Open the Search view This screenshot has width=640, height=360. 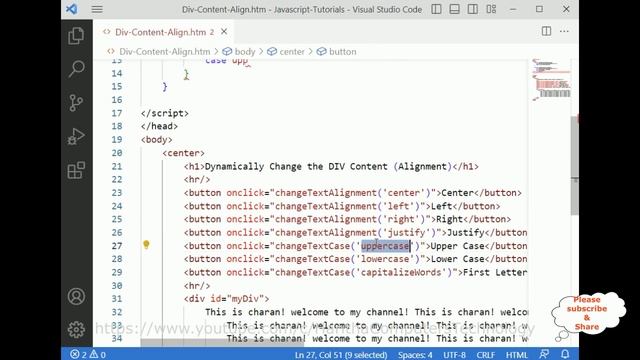coord(76,69)
